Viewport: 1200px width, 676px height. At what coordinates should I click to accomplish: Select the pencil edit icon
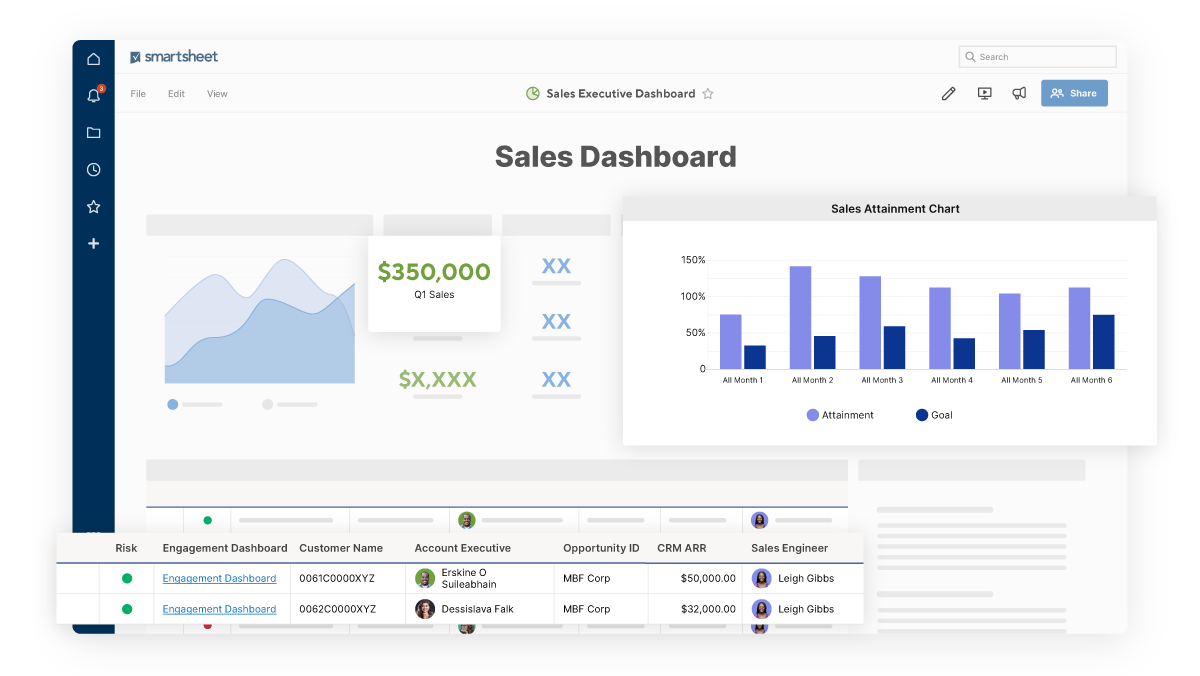point(948,93)
